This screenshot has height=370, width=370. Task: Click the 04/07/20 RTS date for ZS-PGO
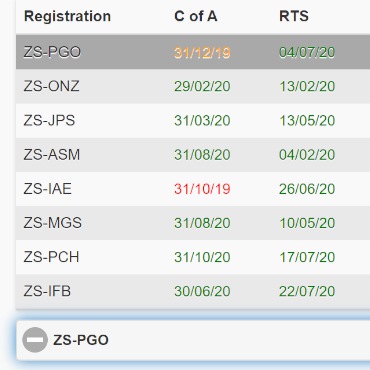(307, 52)
